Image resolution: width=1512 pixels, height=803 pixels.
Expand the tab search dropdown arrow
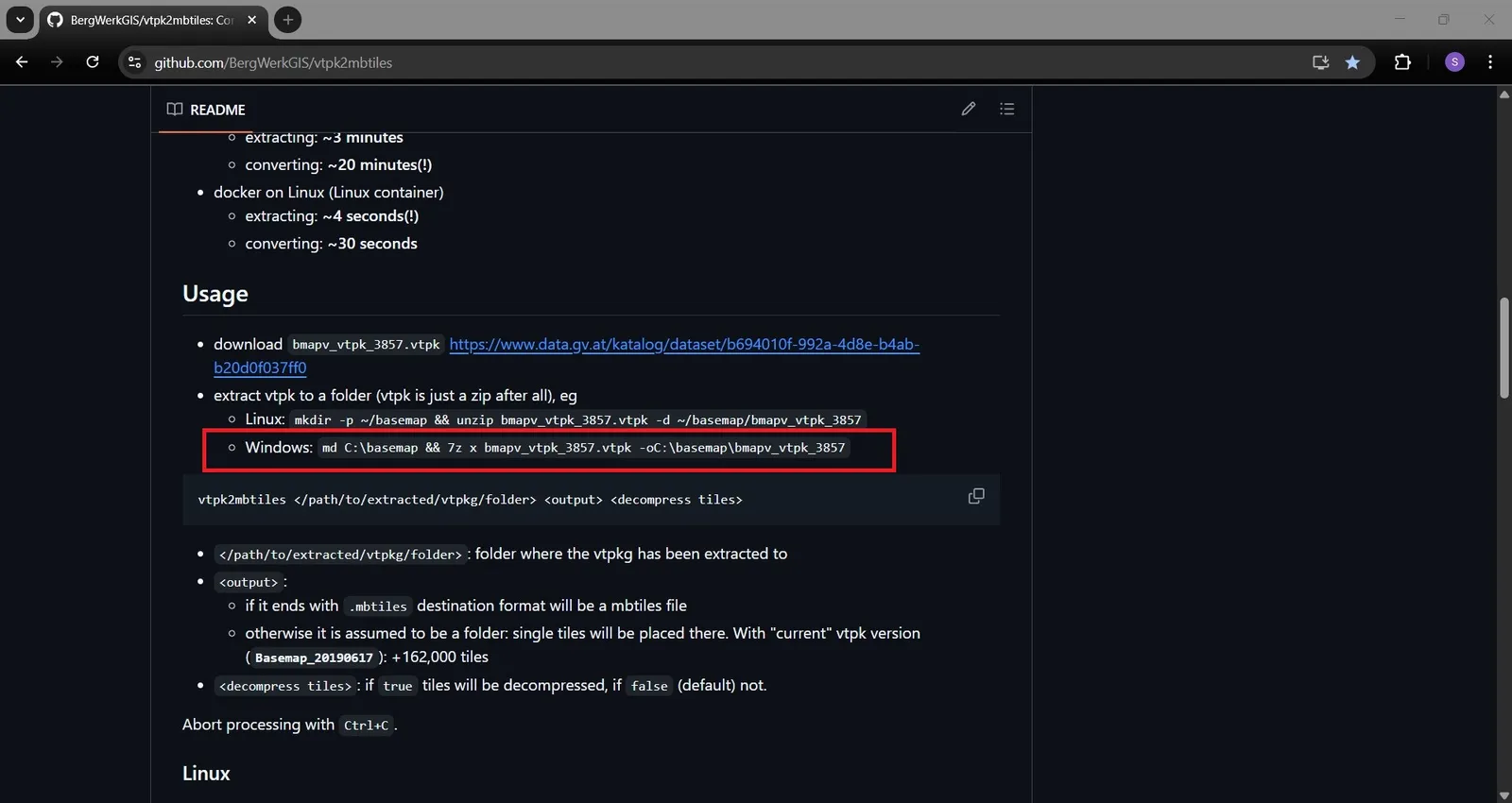[20, 20]
